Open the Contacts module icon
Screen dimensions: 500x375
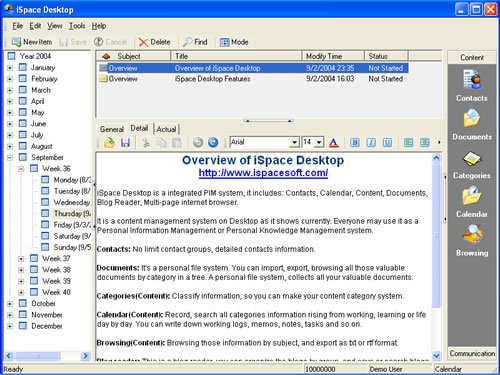[472, 85]
